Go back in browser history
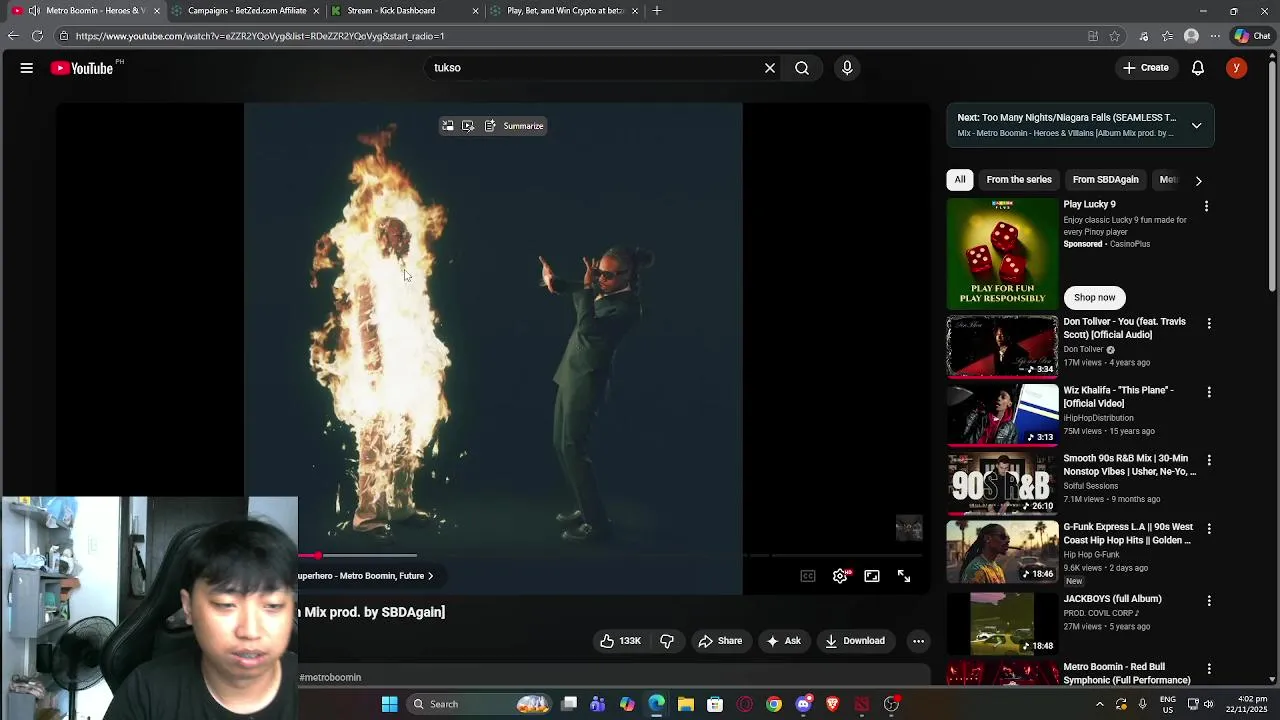1280x720 pixels. (12, 36)
